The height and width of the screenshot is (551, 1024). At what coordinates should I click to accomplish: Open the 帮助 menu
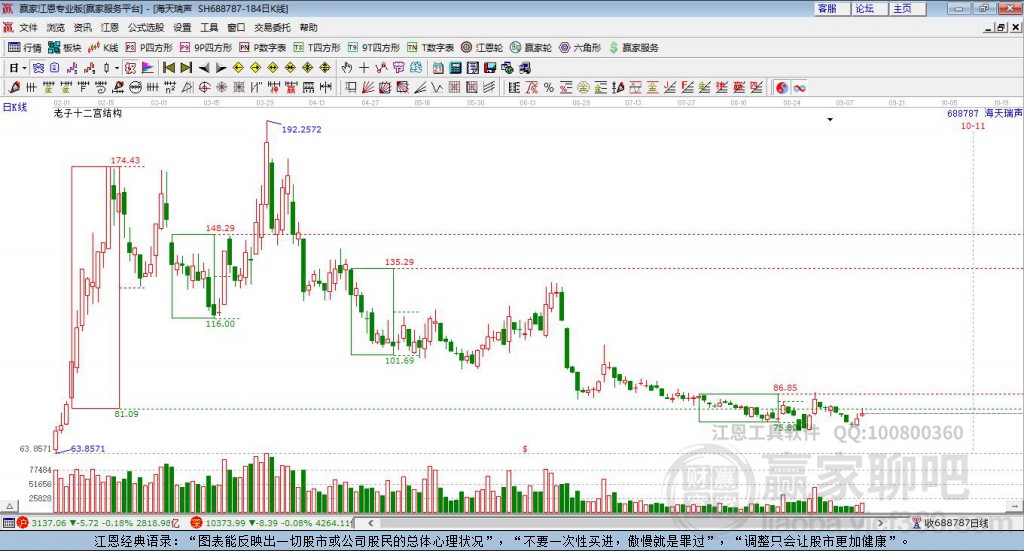coord(308,27)
